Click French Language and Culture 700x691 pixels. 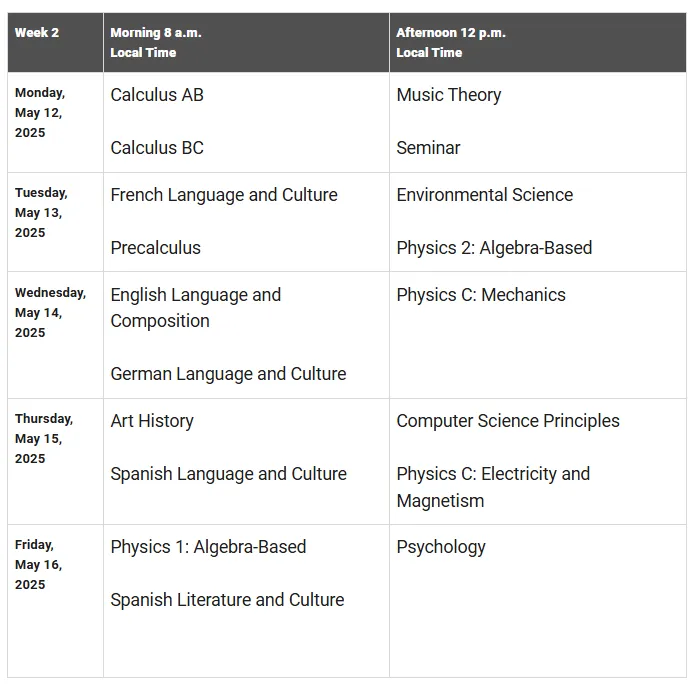tap(224, 195)
